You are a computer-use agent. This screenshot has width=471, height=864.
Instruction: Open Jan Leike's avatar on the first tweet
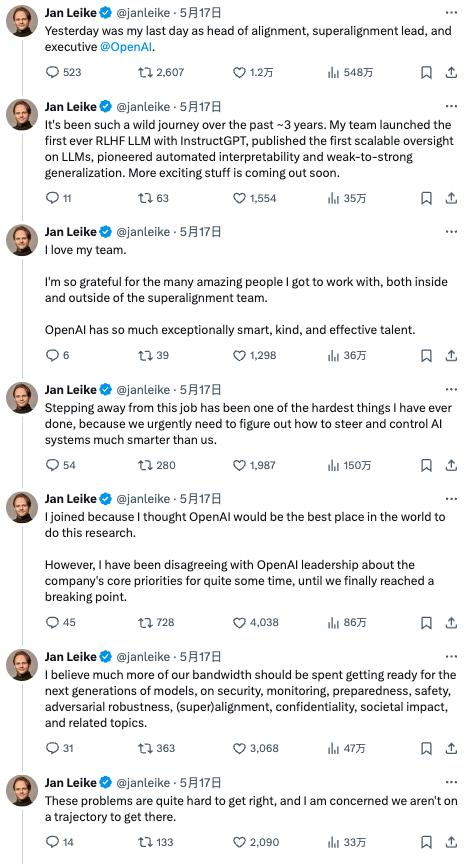pos(22,21)
